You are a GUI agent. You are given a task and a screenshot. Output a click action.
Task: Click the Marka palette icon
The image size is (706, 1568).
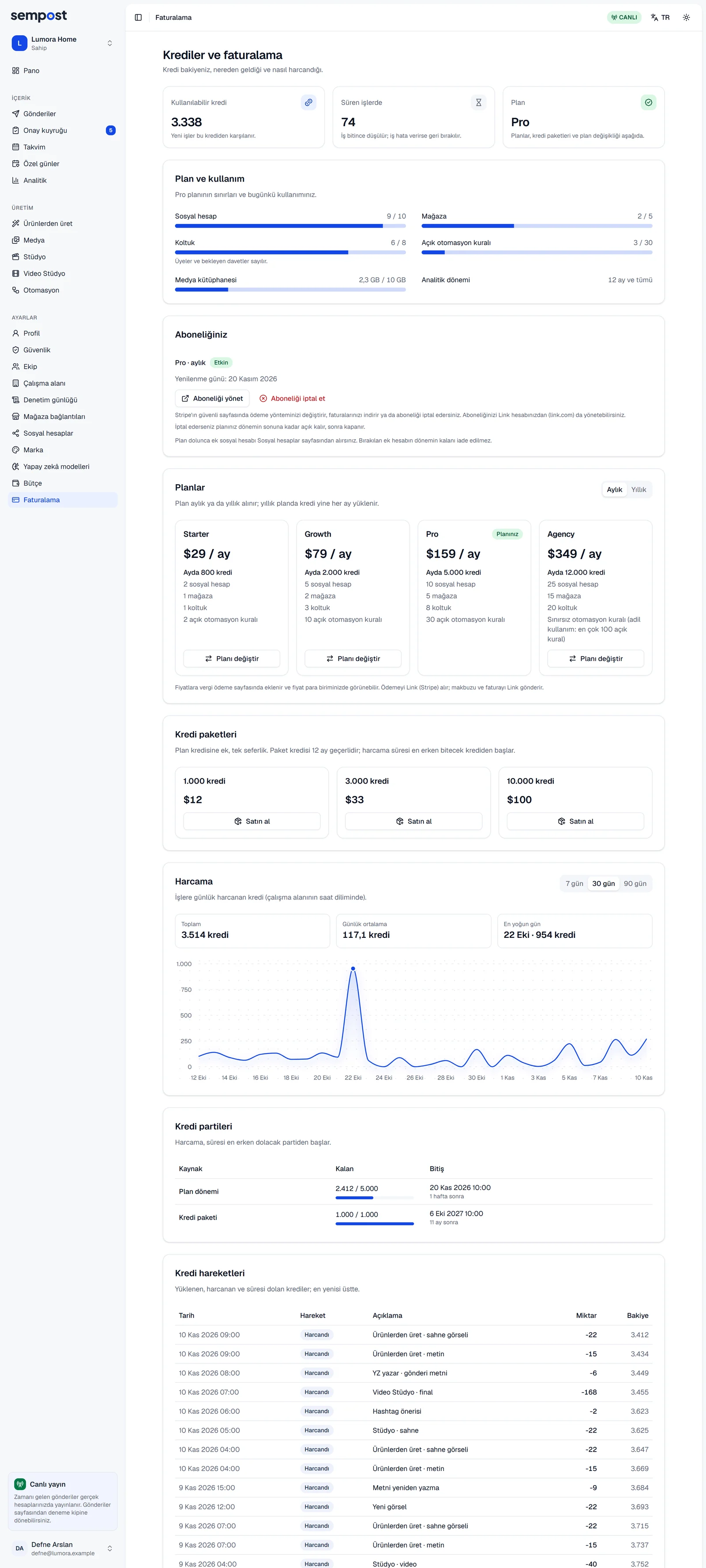pyautogui.click(x=16, y=450)
